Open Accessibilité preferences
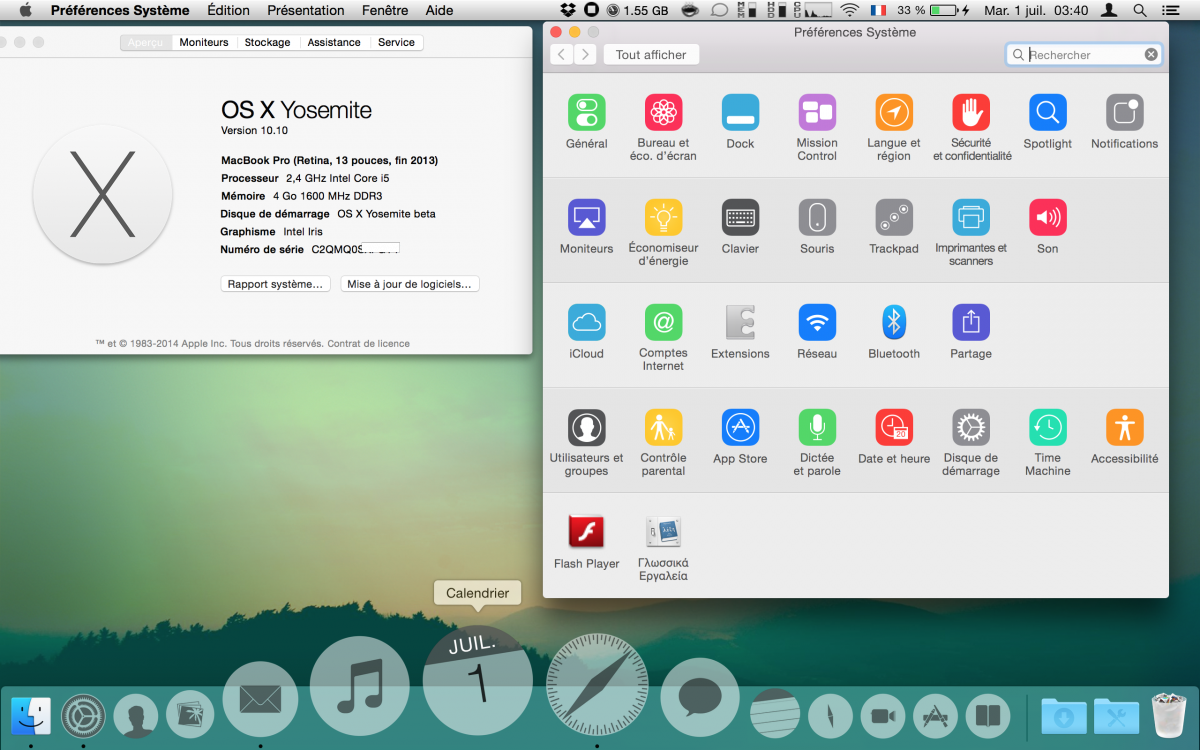The image size is (1200, 750). [x=1125, y=427]
